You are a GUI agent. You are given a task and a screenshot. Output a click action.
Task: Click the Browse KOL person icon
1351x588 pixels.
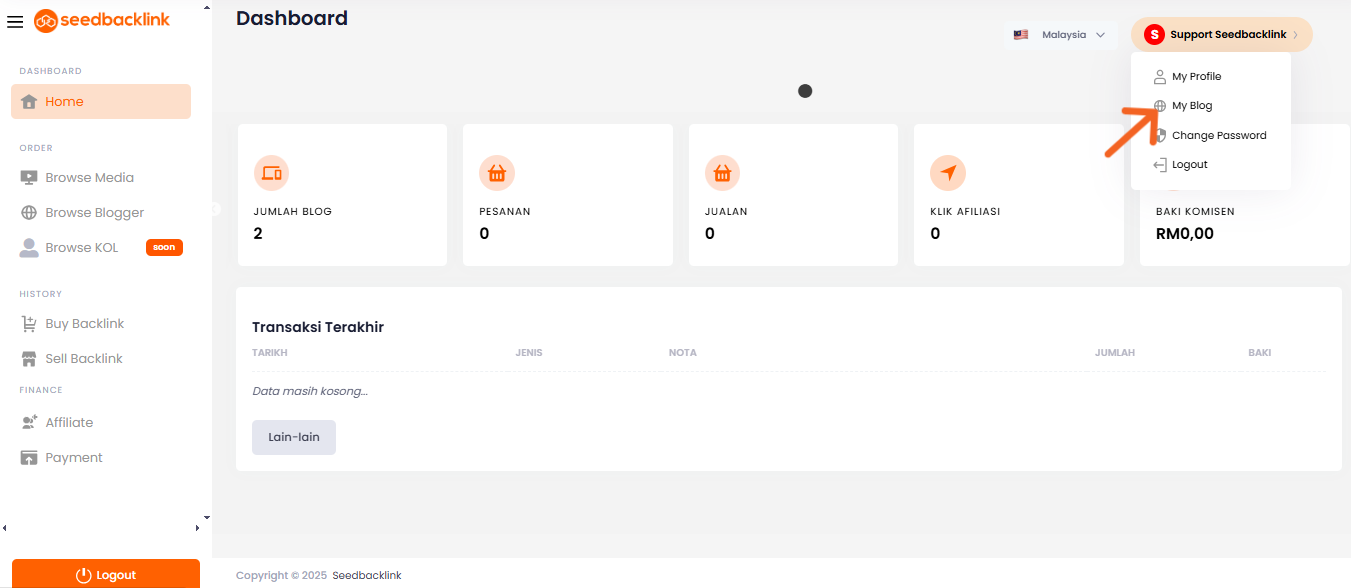pyautogui.click(x=29, y=248)
